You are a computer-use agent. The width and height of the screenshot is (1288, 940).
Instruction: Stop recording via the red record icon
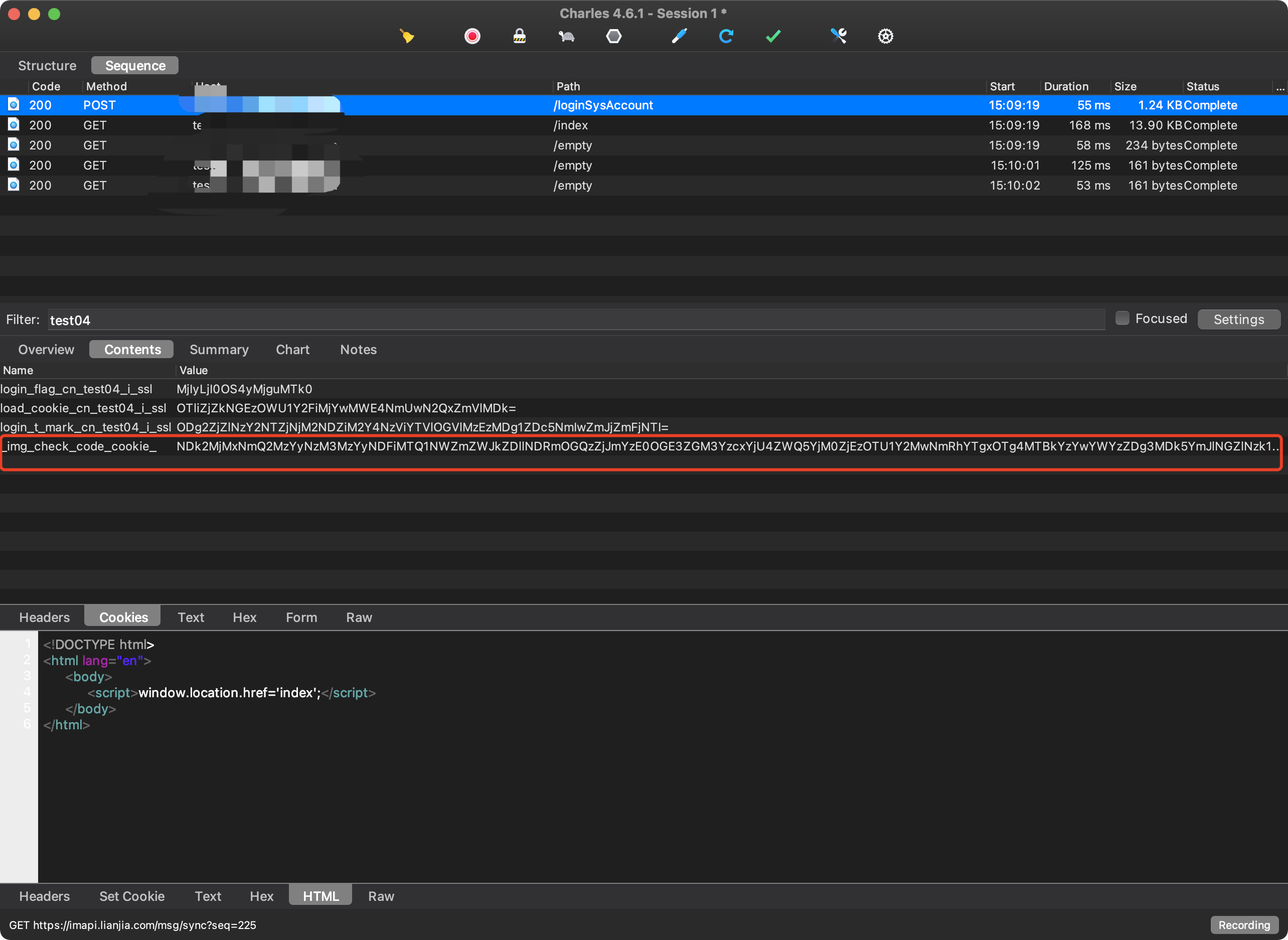point(471,36)
